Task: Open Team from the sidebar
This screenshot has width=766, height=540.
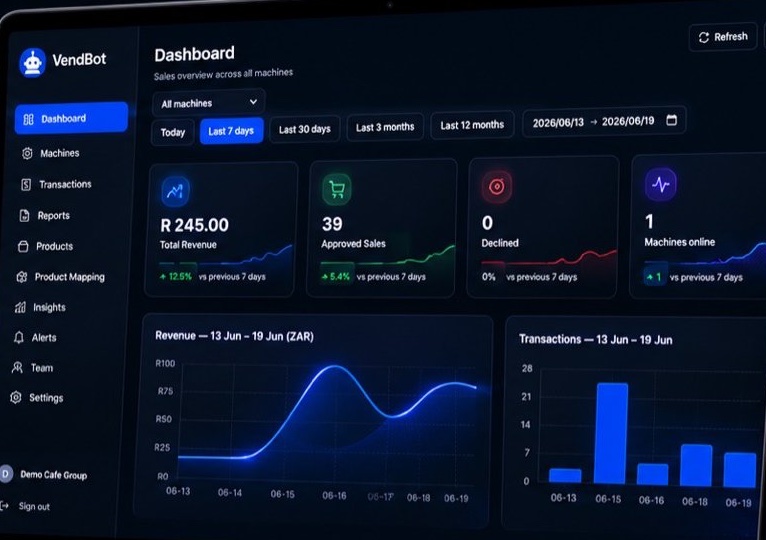Action: [x=42, y=368]
